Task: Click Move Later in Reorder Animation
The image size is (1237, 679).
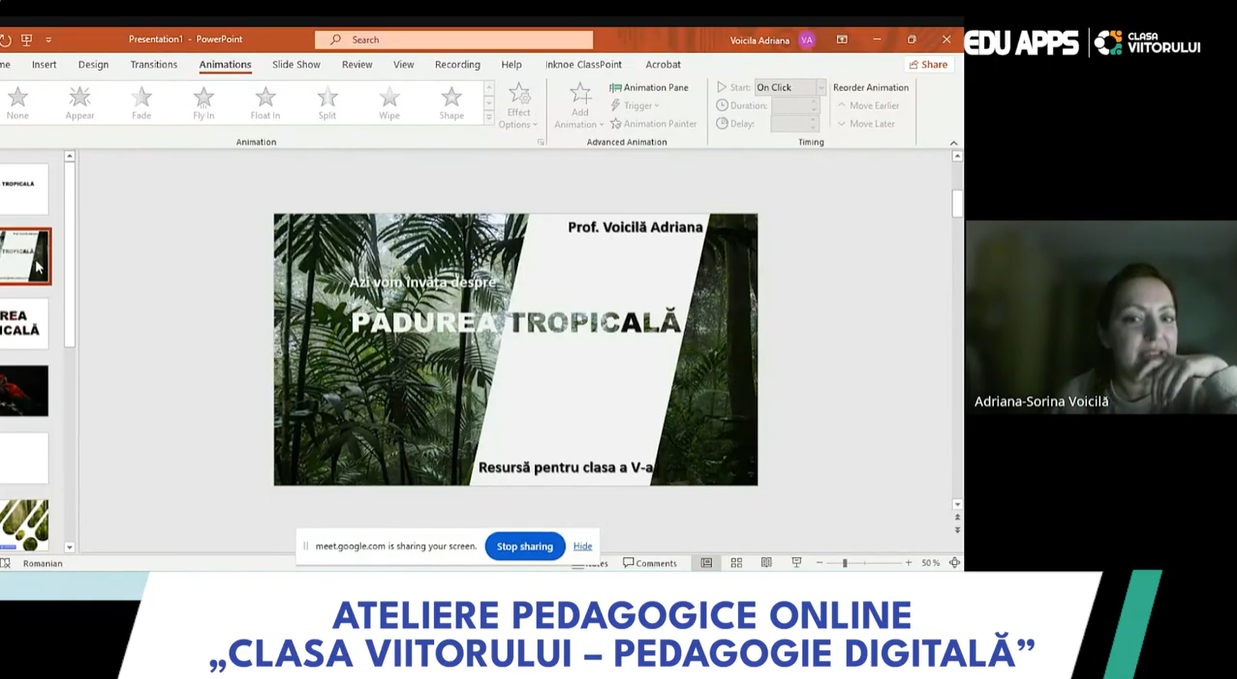Action: [866, 123]
